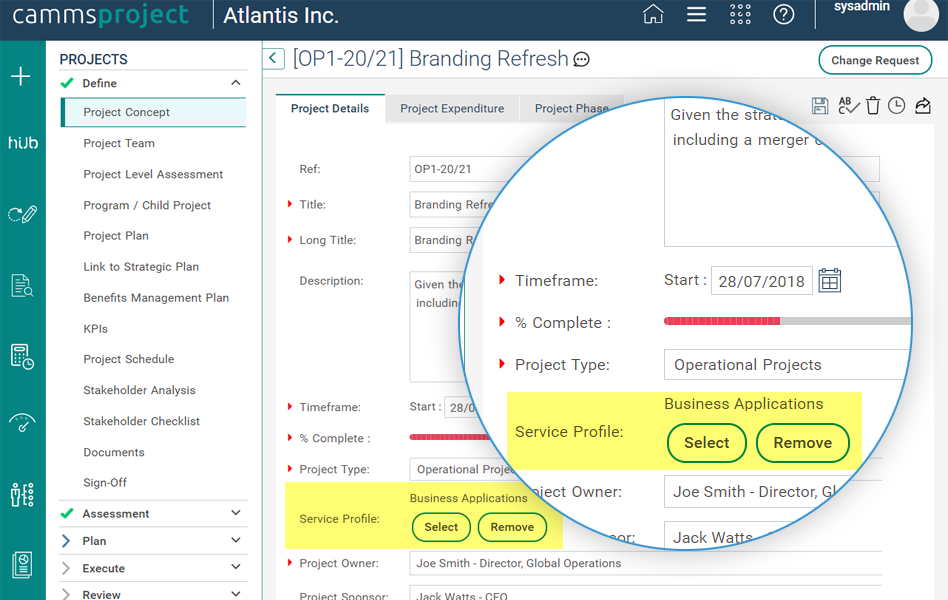Click the arrow left of Plan
Image resolution: width=948 pixels, height=600 pixels.
pyautogui.click(x=67, y=541)
